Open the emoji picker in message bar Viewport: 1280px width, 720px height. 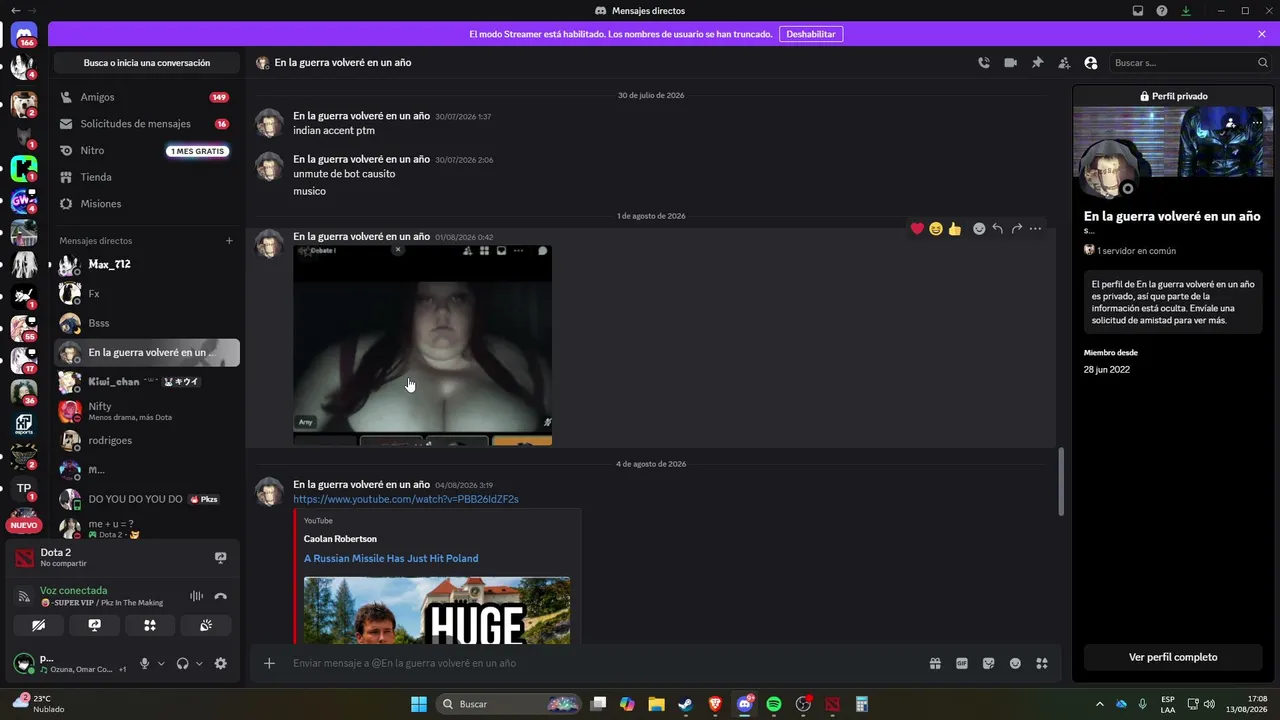point(1015,663)
